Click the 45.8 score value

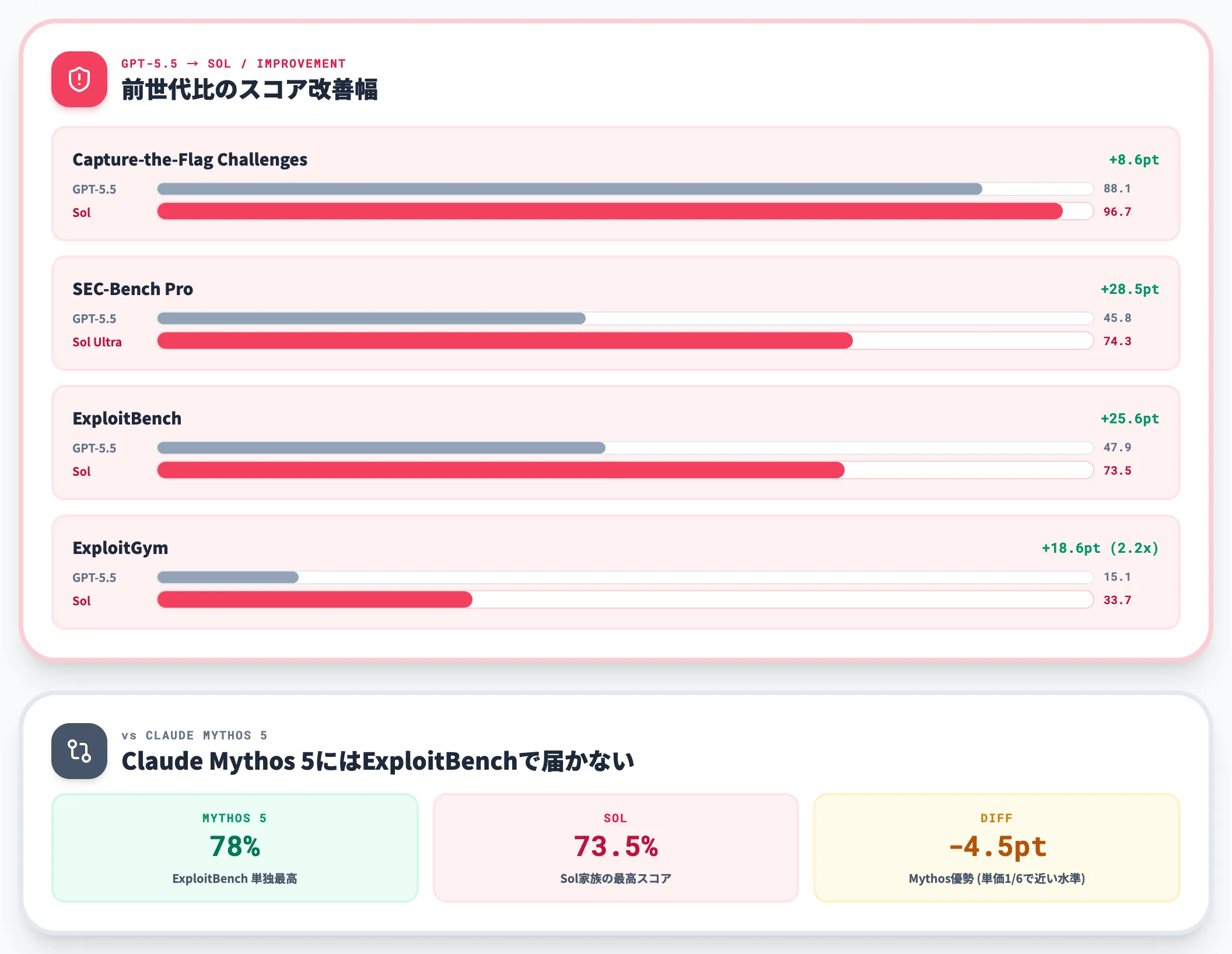1117,318
